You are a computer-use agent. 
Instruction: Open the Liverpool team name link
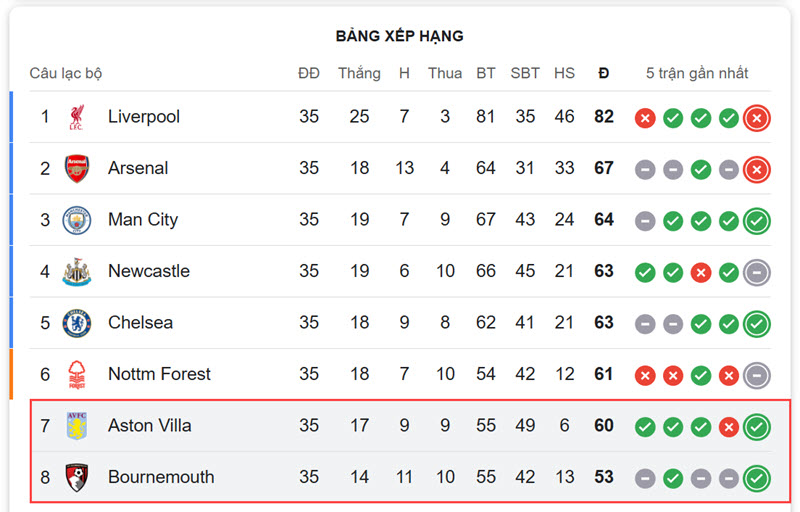[144, 117]
